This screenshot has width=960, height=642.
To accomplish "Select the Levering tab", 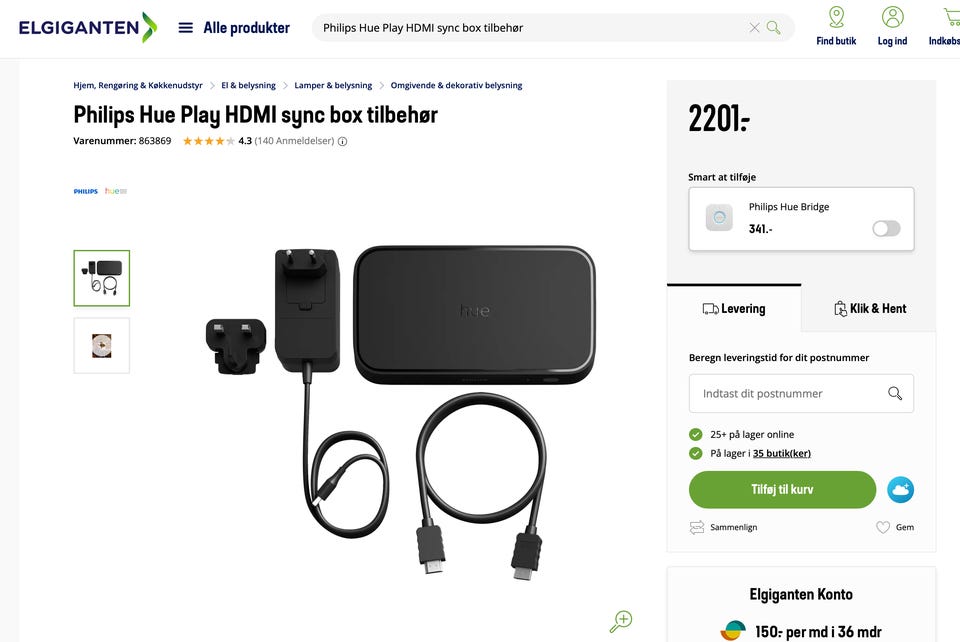I will (x=734, y=308).
